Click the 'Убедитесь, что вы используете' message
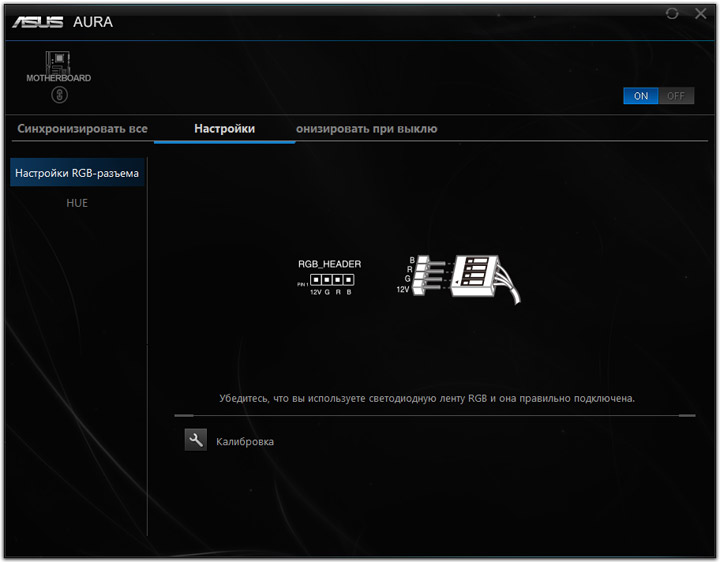Screen dimensions: 720x562 coord(427,398)
